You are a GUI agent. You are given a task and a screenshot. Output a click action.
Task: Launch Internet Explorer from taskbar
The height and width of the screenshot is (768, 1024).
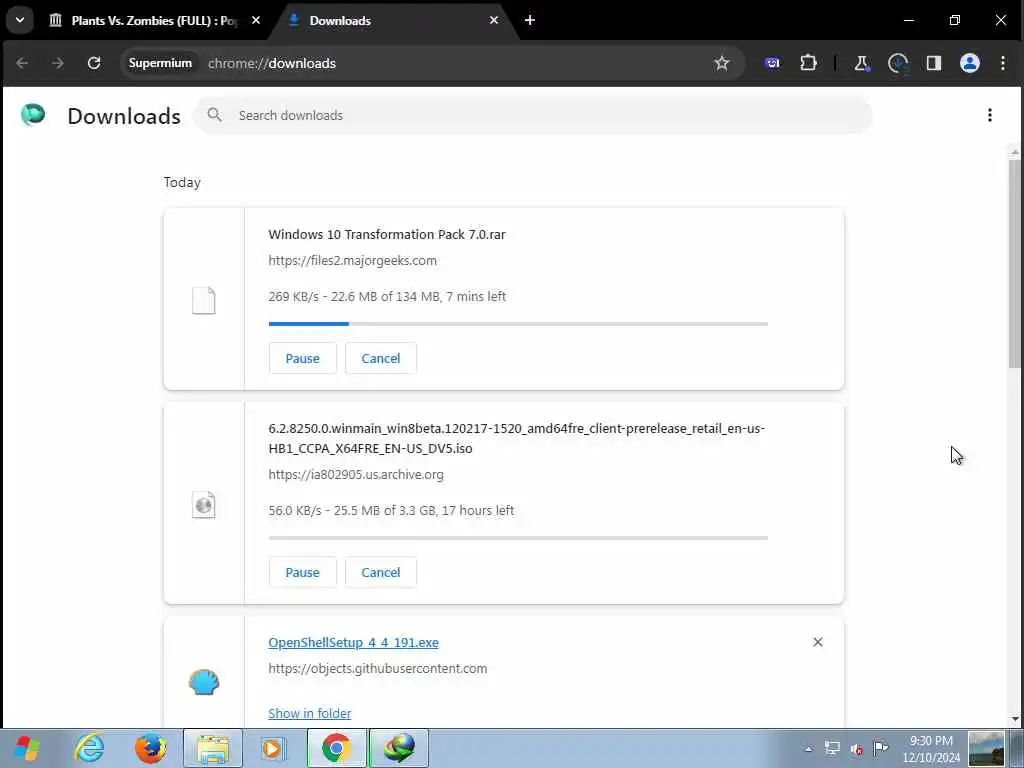click(x=89, y=748)
